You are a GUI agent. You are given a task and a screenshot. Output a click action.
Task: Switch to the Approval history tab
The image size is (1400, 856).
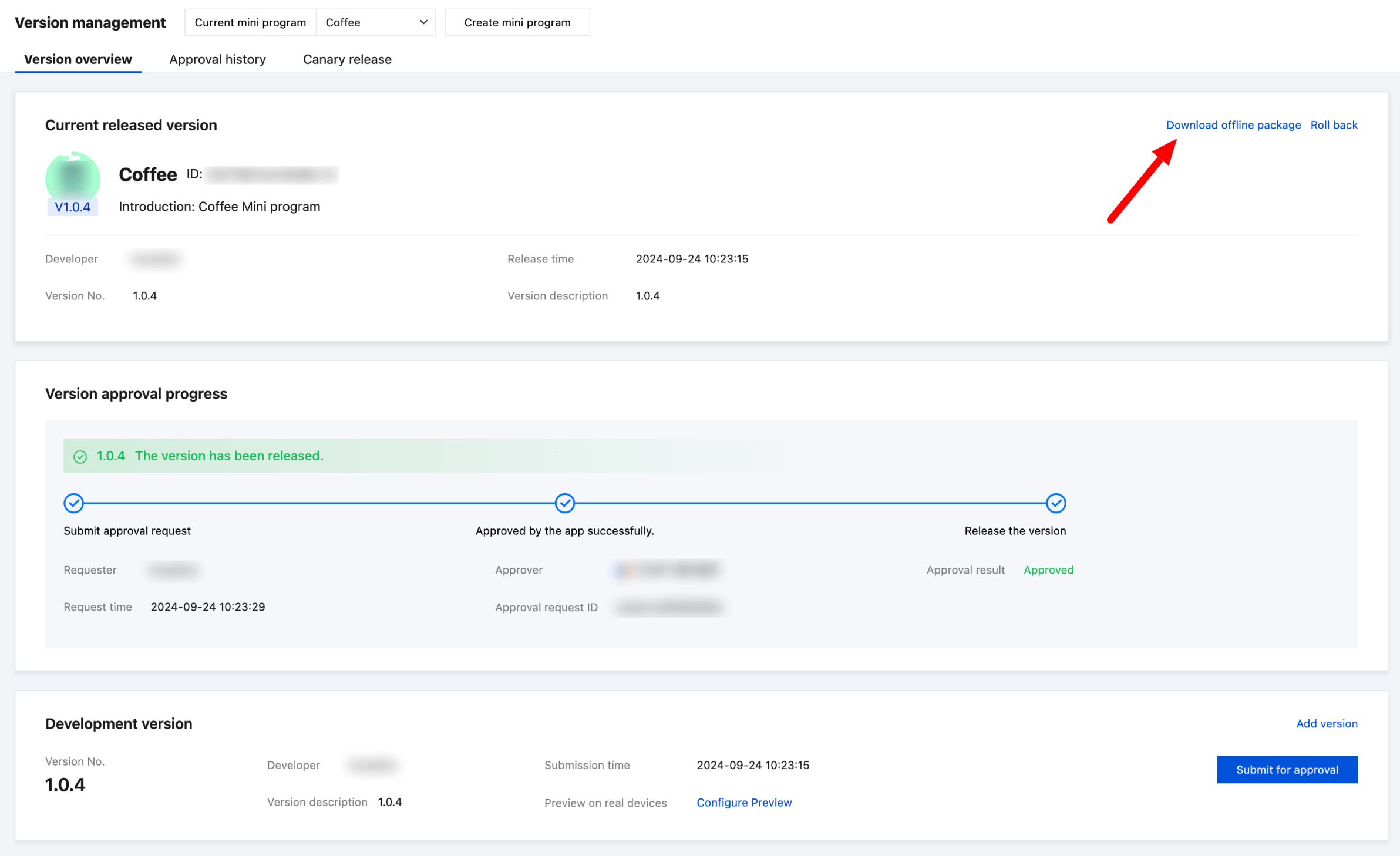[x=217, y=59]
